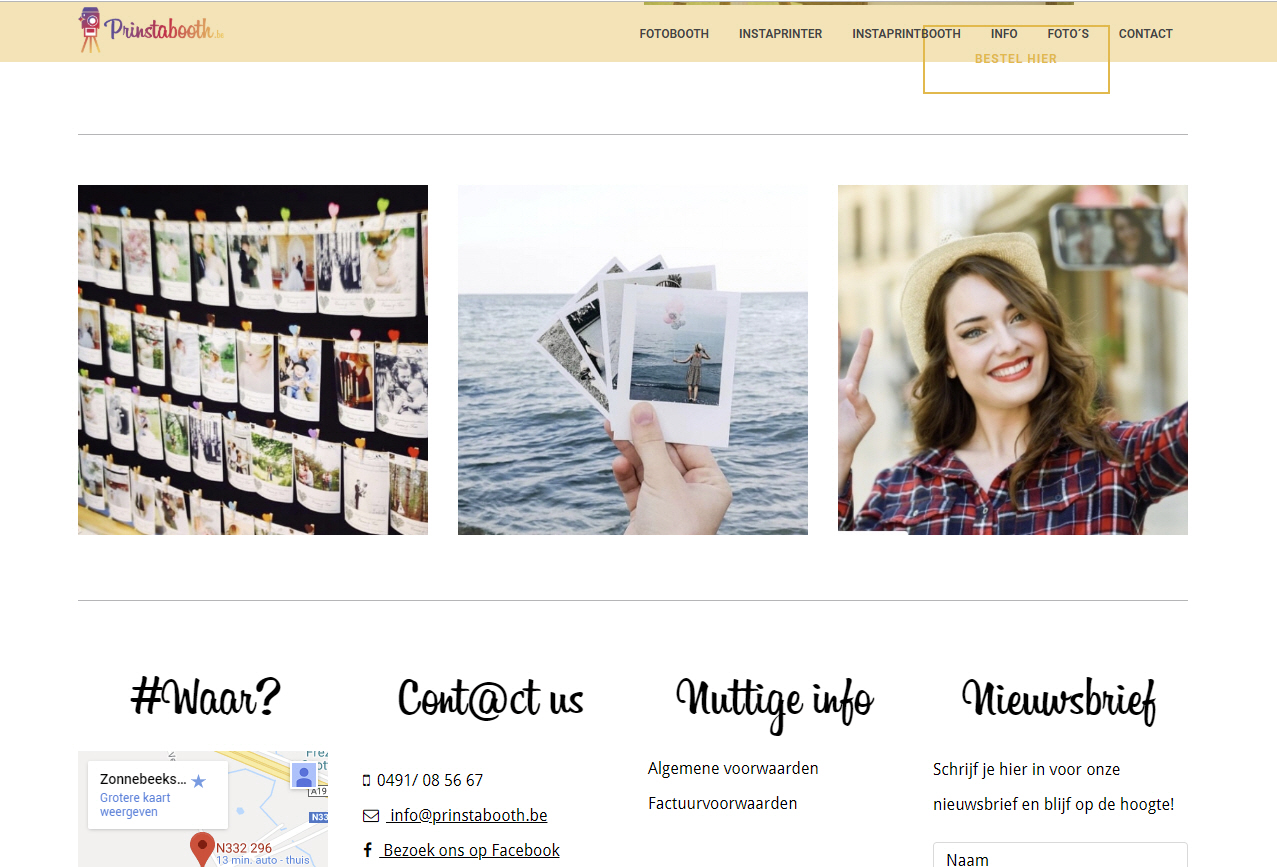
Task: Open the Factuurvoorwaarden link
Action: click(x=722, y=804)
